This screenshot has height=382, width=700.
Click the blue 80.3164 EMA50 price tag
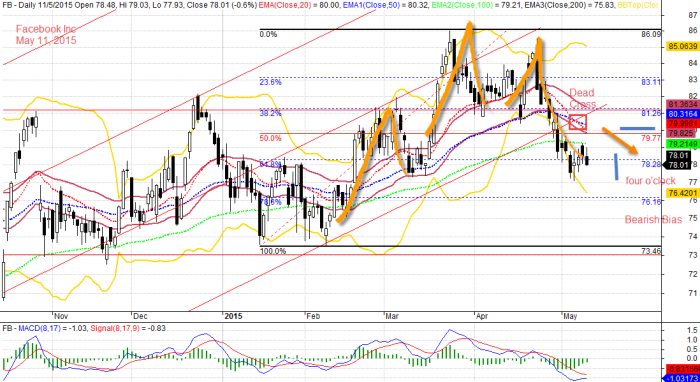coord(682,113)
